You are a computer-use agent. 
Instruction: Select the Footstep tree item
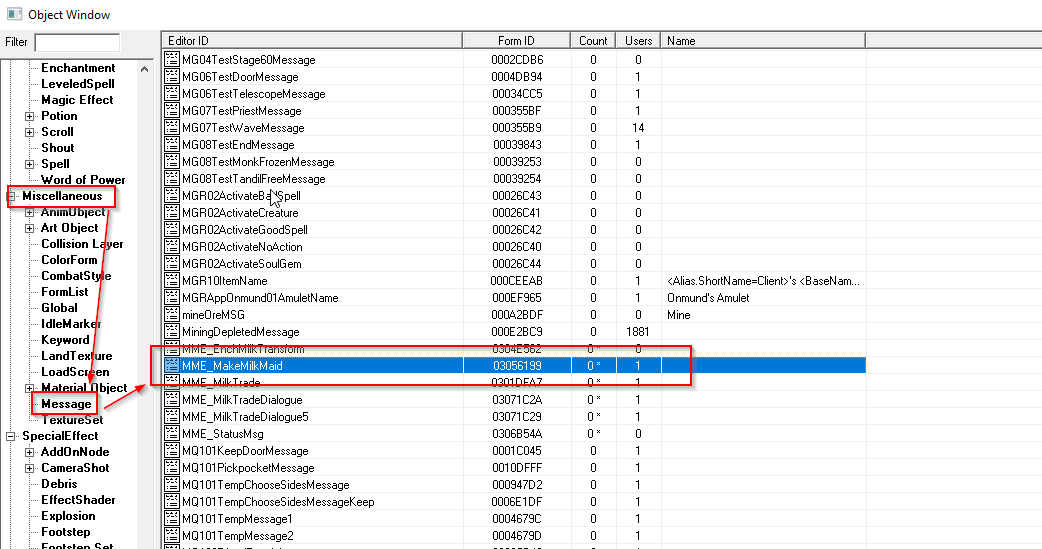[x=65, y=532]
